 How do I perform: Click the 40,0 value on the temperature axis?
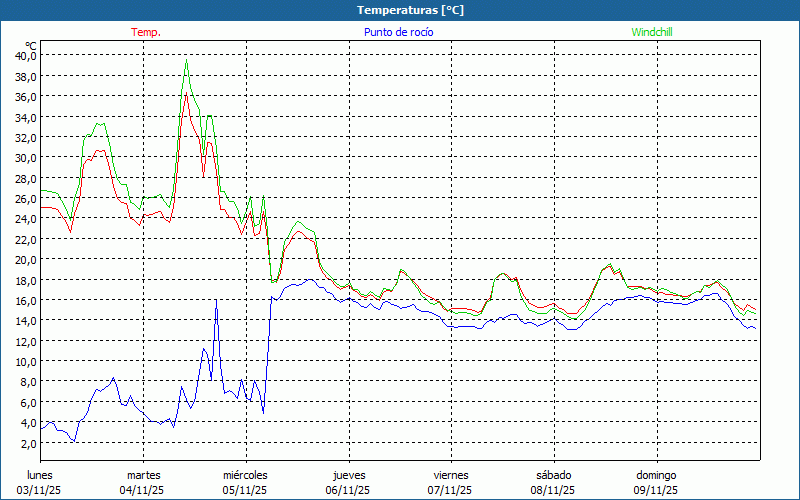[26, 56]
